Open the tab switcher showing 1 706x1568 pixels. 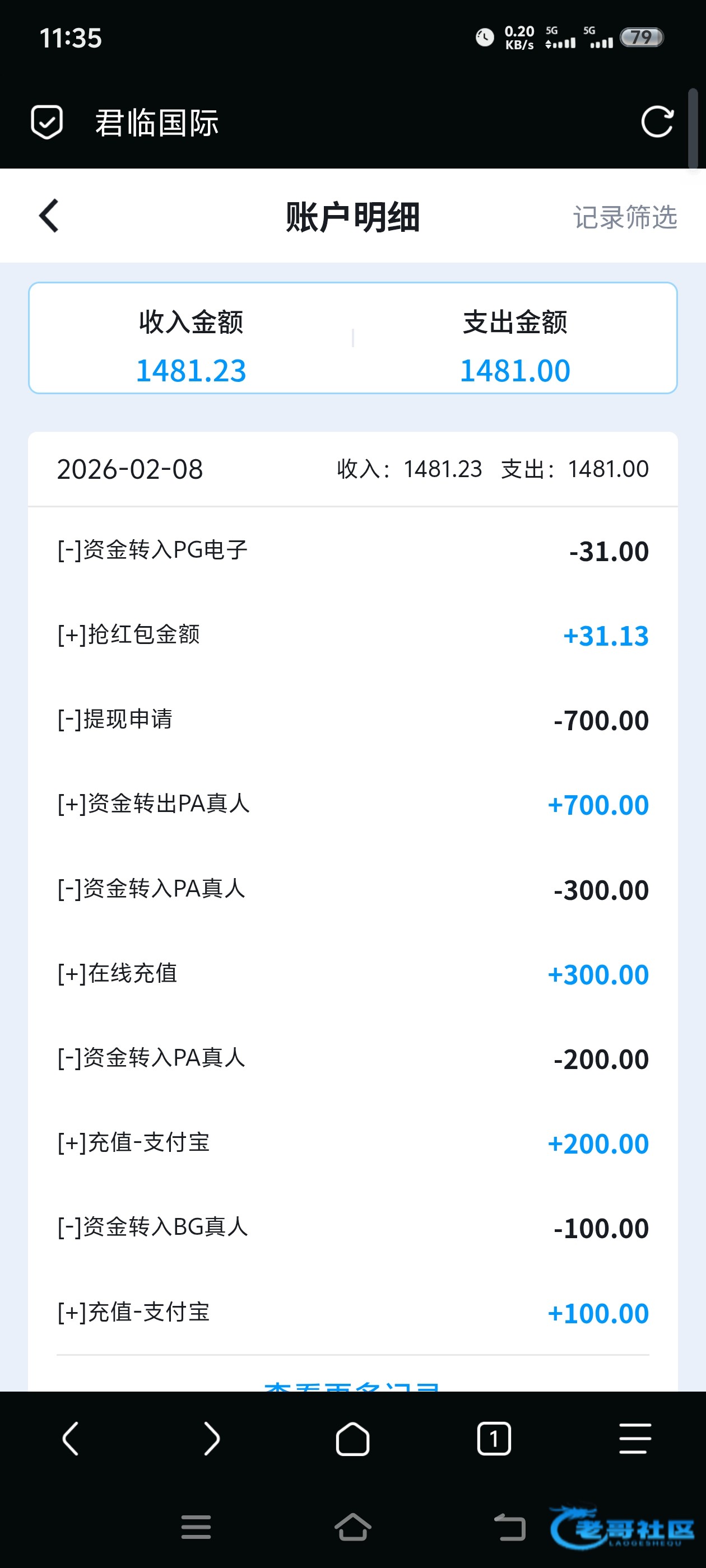494,1439
